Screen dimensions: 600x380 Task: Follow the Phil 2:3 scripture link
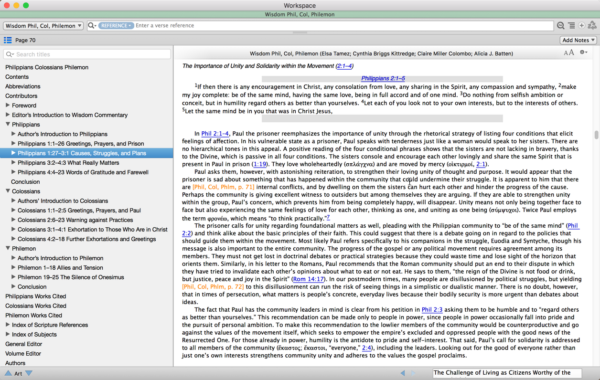coord(432,310)
